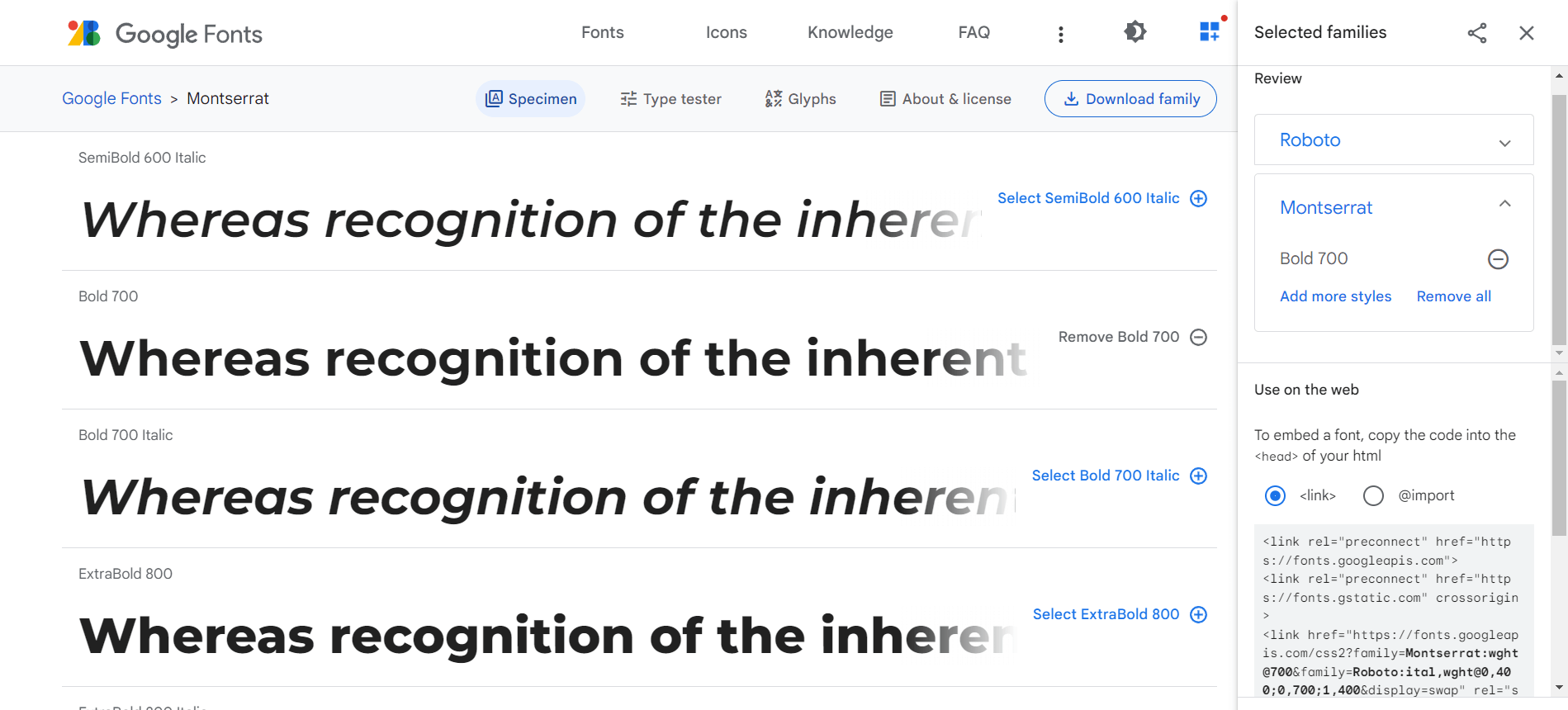The width and height of the screenshot is (1568, 710).
Task: Collapse the Montserrat family section
Action: click(1504, 205)
